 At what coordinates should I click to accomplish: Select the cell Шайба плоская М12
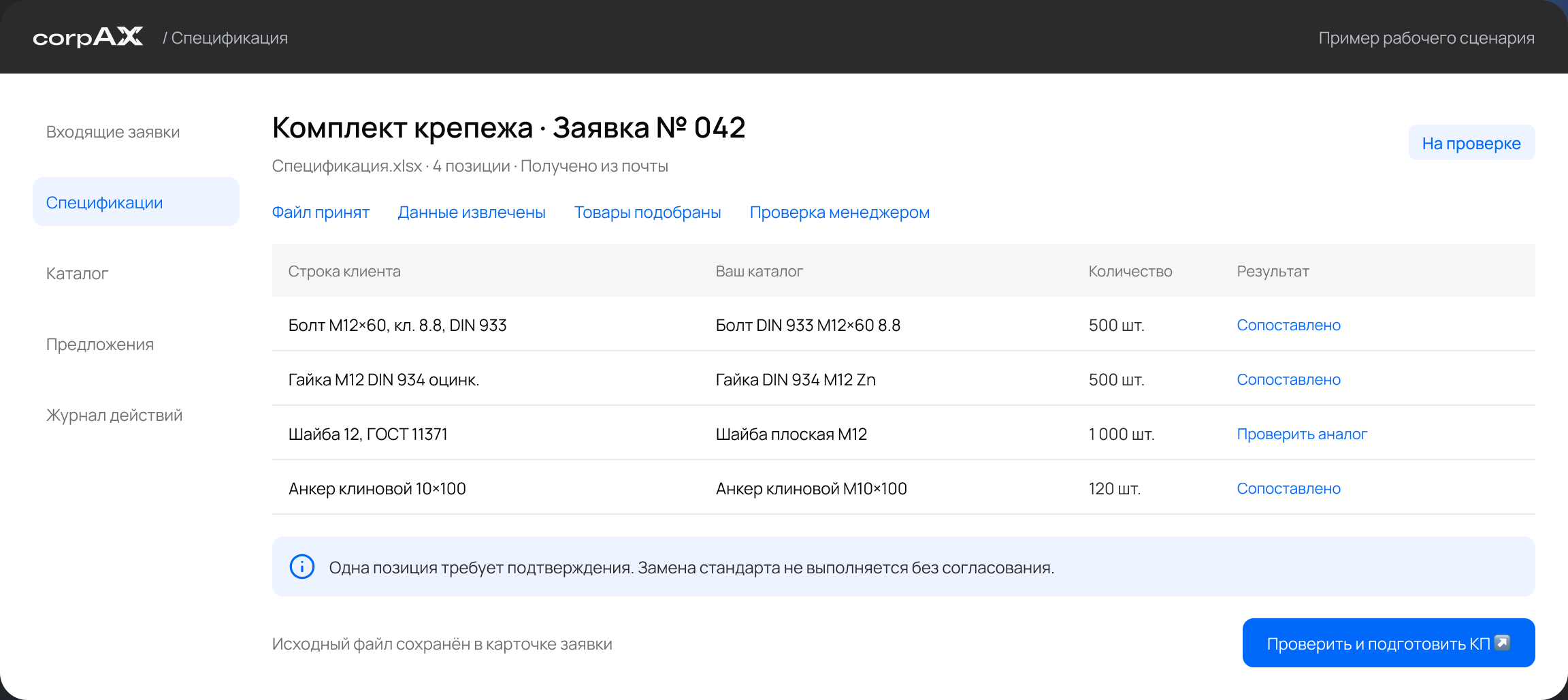point(791,434)
